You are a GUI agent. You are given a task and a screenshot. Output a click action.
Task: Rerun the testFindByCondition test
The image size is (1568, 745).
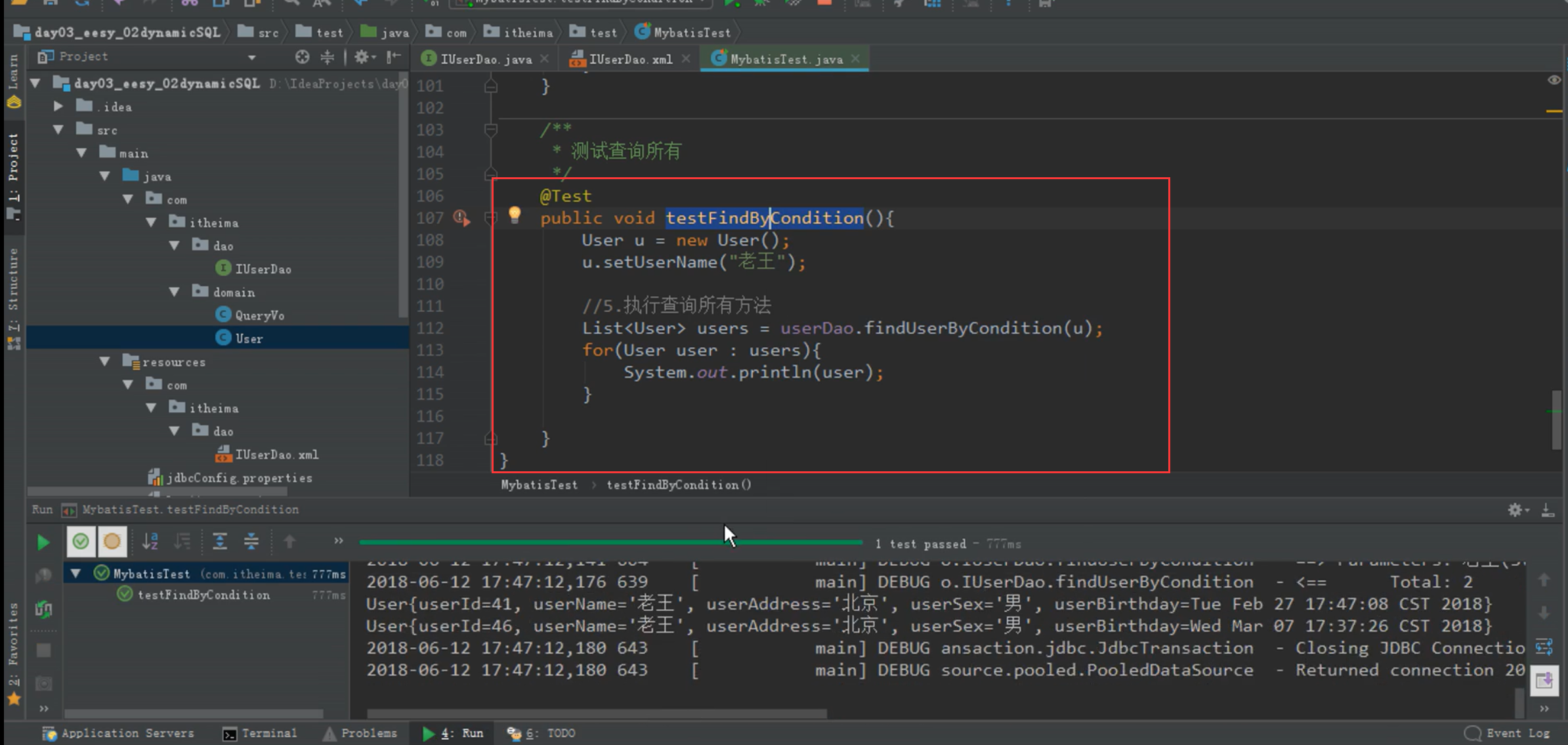[43, 542]
